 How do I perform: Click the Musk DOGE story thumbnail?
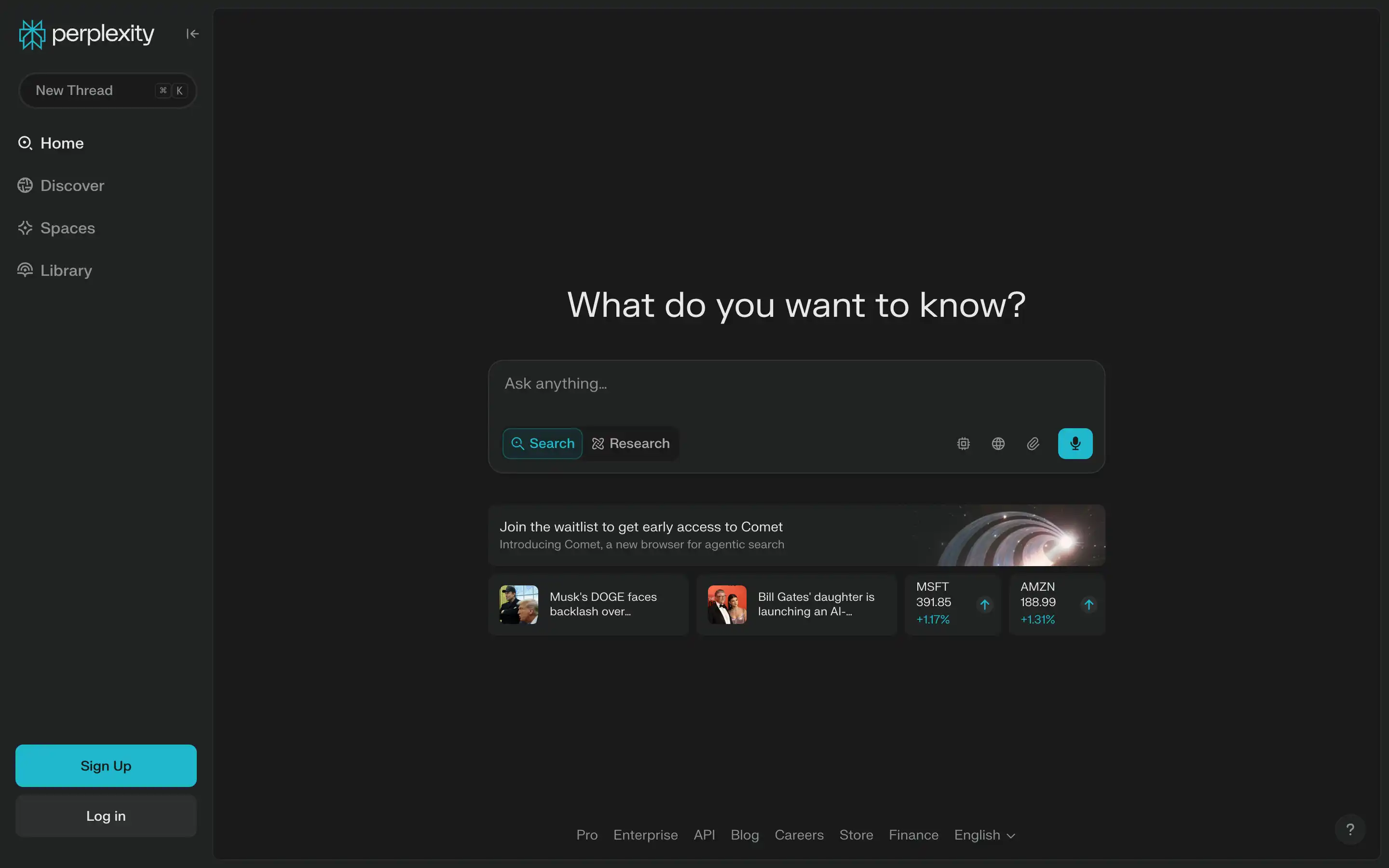click(x=519, y=605)
